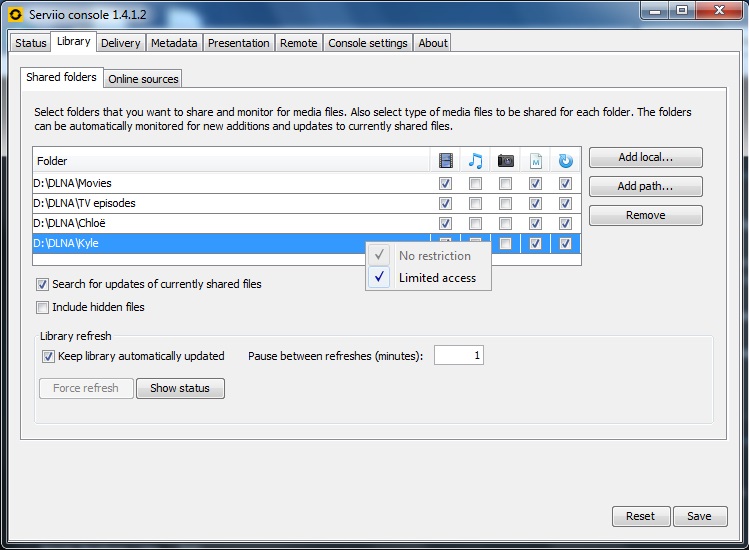Focus the pause between refreshes minutes field
Screen dimensions: 749x550
pos(459,356)
